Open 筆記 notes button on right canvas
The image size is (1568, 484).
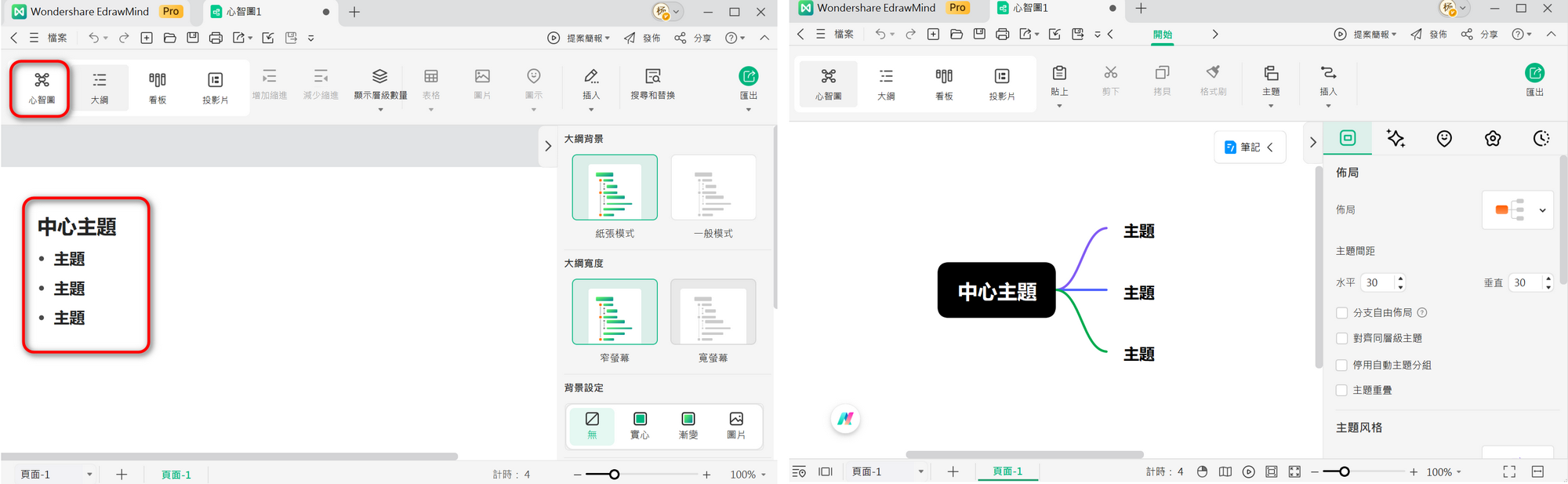(x=1250, y=147)
